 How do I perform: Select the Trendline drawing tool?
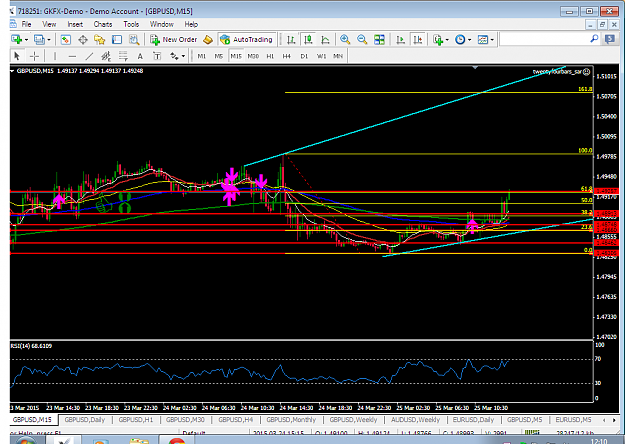tap(89, 56)
